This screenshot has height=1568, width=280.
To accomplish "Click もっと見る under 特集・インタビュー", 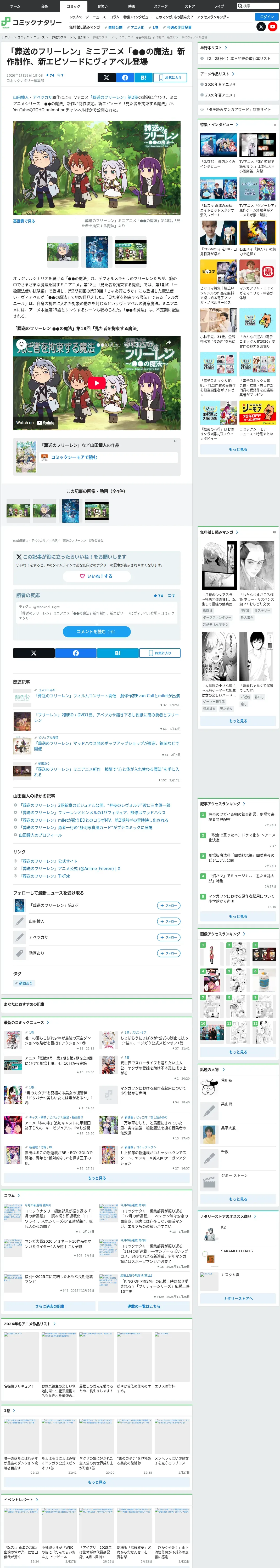I will click(x=238, y=450).
